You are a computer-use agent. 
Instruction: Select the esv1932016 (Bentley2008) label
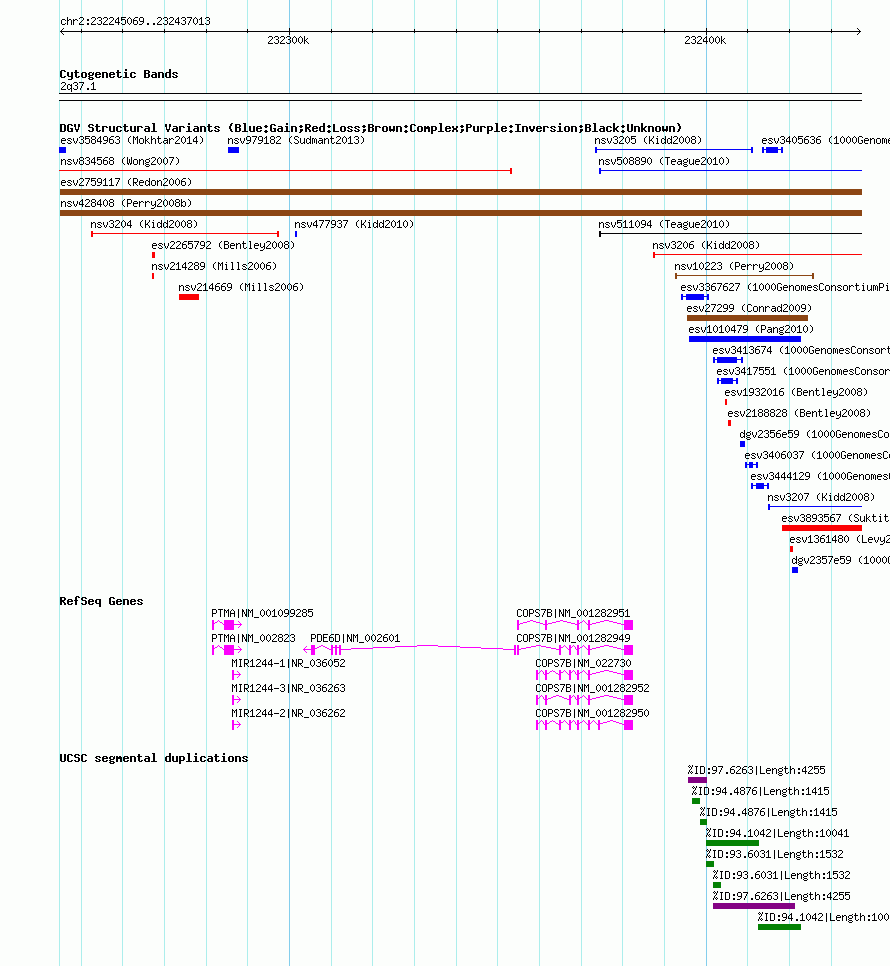796,392
